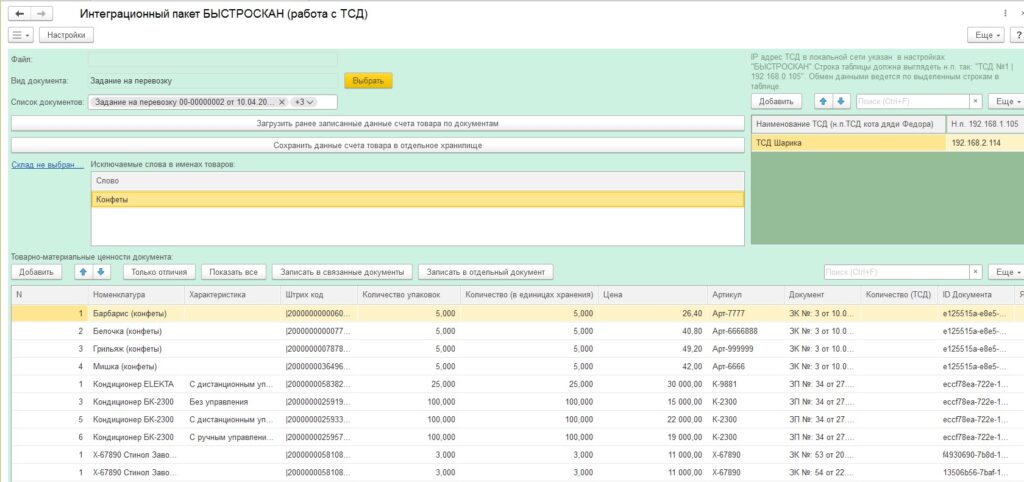Remove the selected document tag with X
The height and width of the screenshot is (482, 1024).
coord(282,102)
